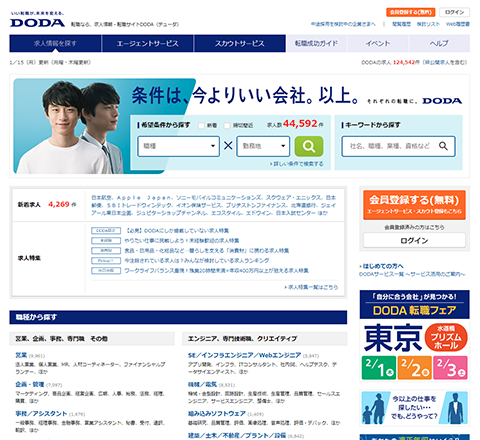480x440 pixels.
Task: Switch to エージェントサービス tab
Action: pos(147,43)
